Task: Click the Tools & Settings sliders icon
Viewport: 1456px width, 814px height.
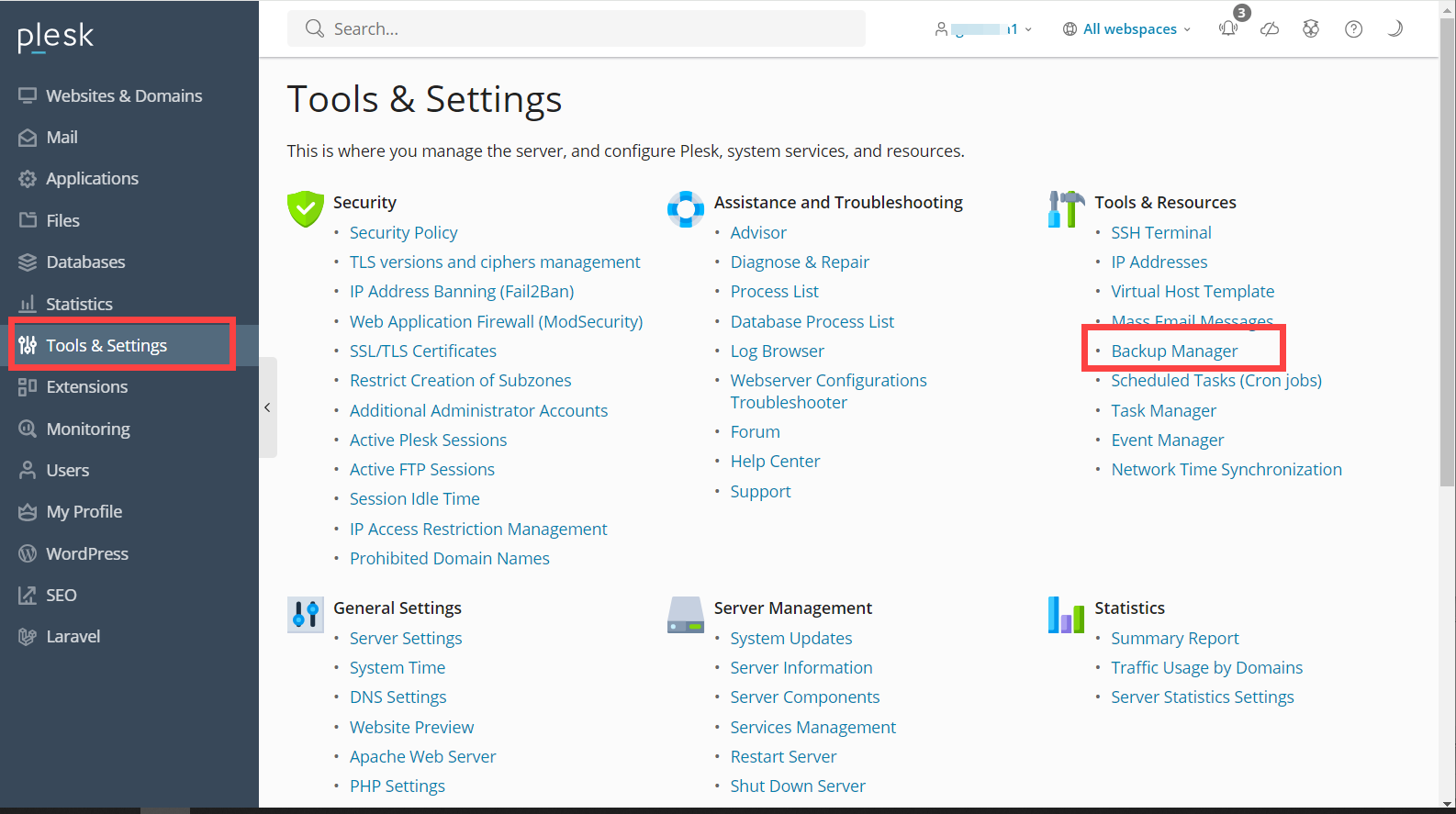Action: [28, 345]
